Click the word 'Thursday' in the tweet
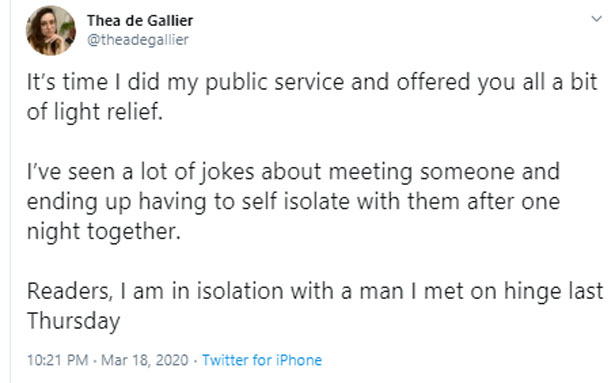 [x=73, y=321]
